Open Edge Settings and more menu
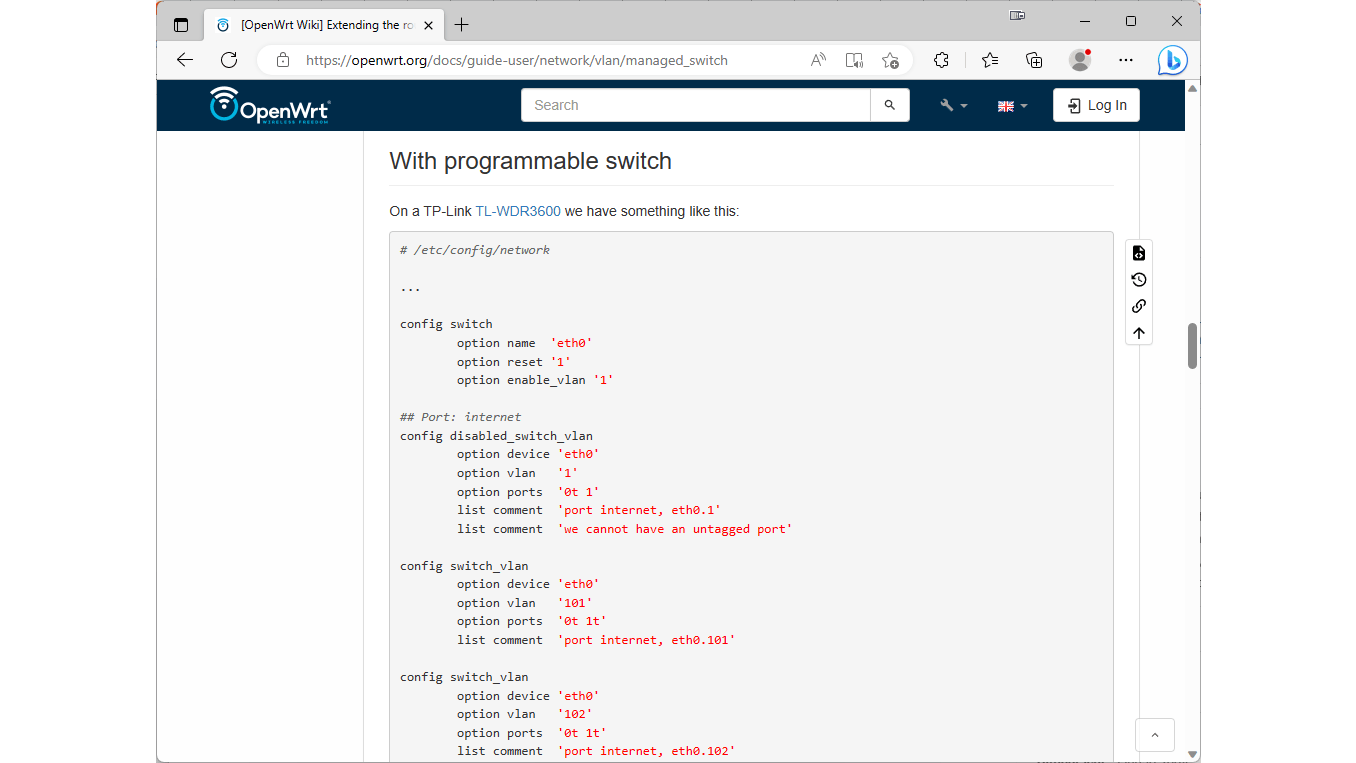 [x=1126, y=60]
